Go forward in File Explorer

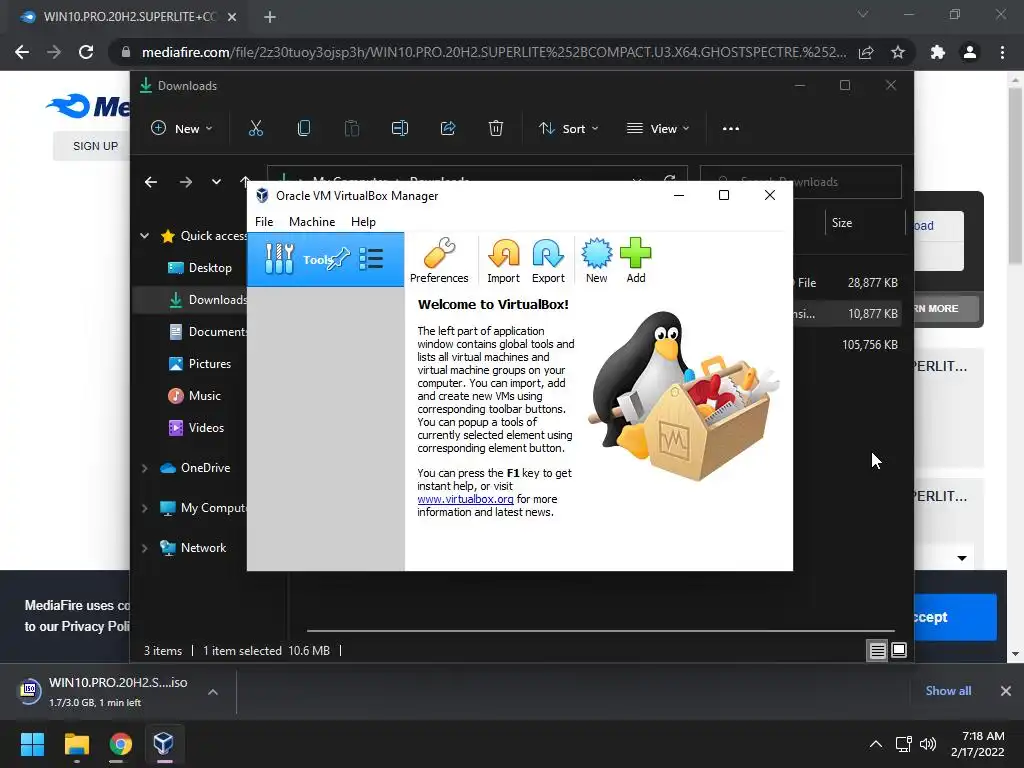coord(185,182)
